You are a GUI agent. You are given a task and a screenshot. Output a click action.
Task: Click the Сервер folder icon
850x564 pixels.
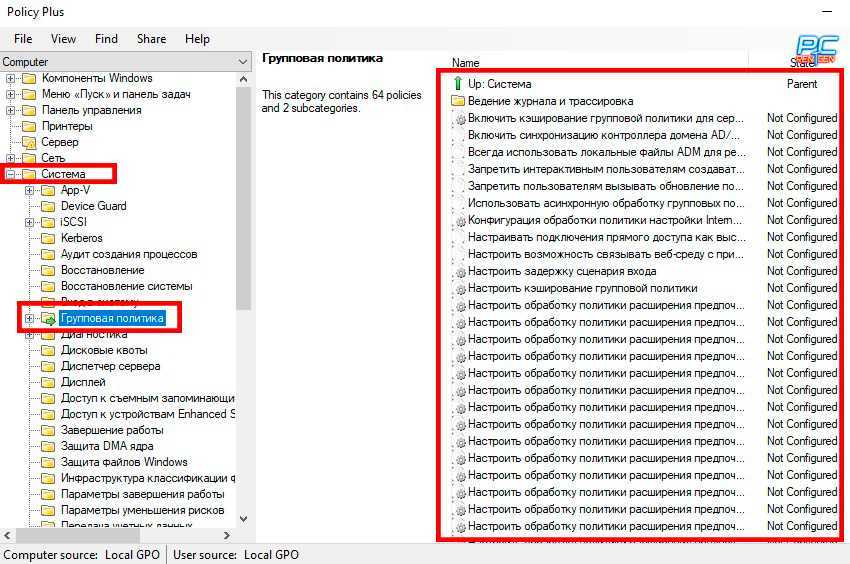29,142
